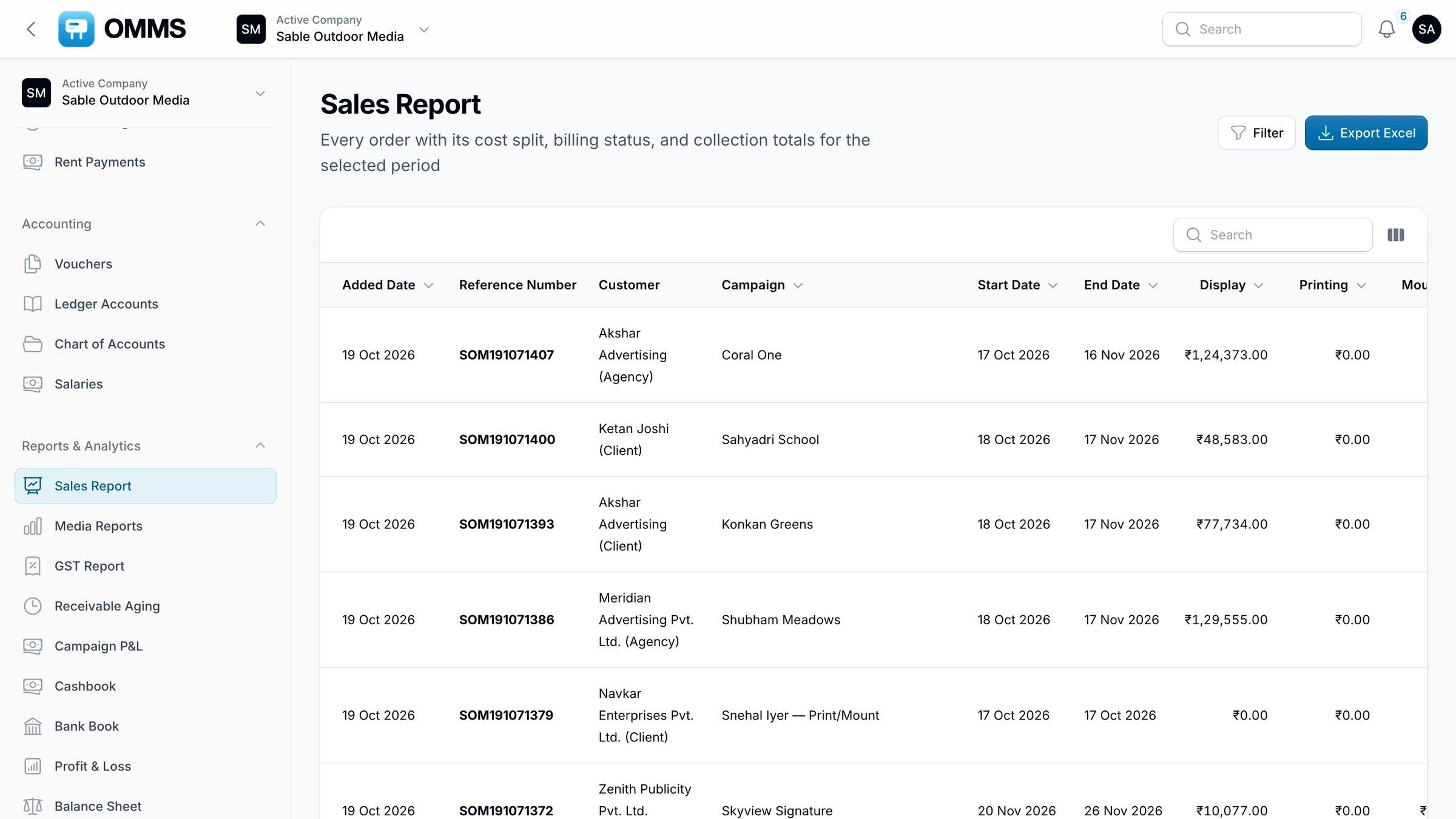The image size is (1456, 819).
Task: Sort by End Date column
Action: tap(1121, 285)
